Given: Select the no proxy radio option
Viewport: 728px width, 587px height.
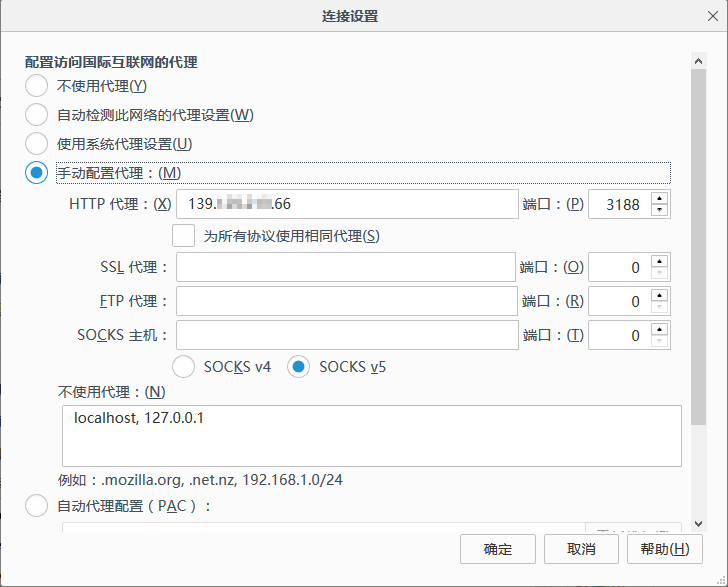Looking at the screenshot, I should point(36,86).
